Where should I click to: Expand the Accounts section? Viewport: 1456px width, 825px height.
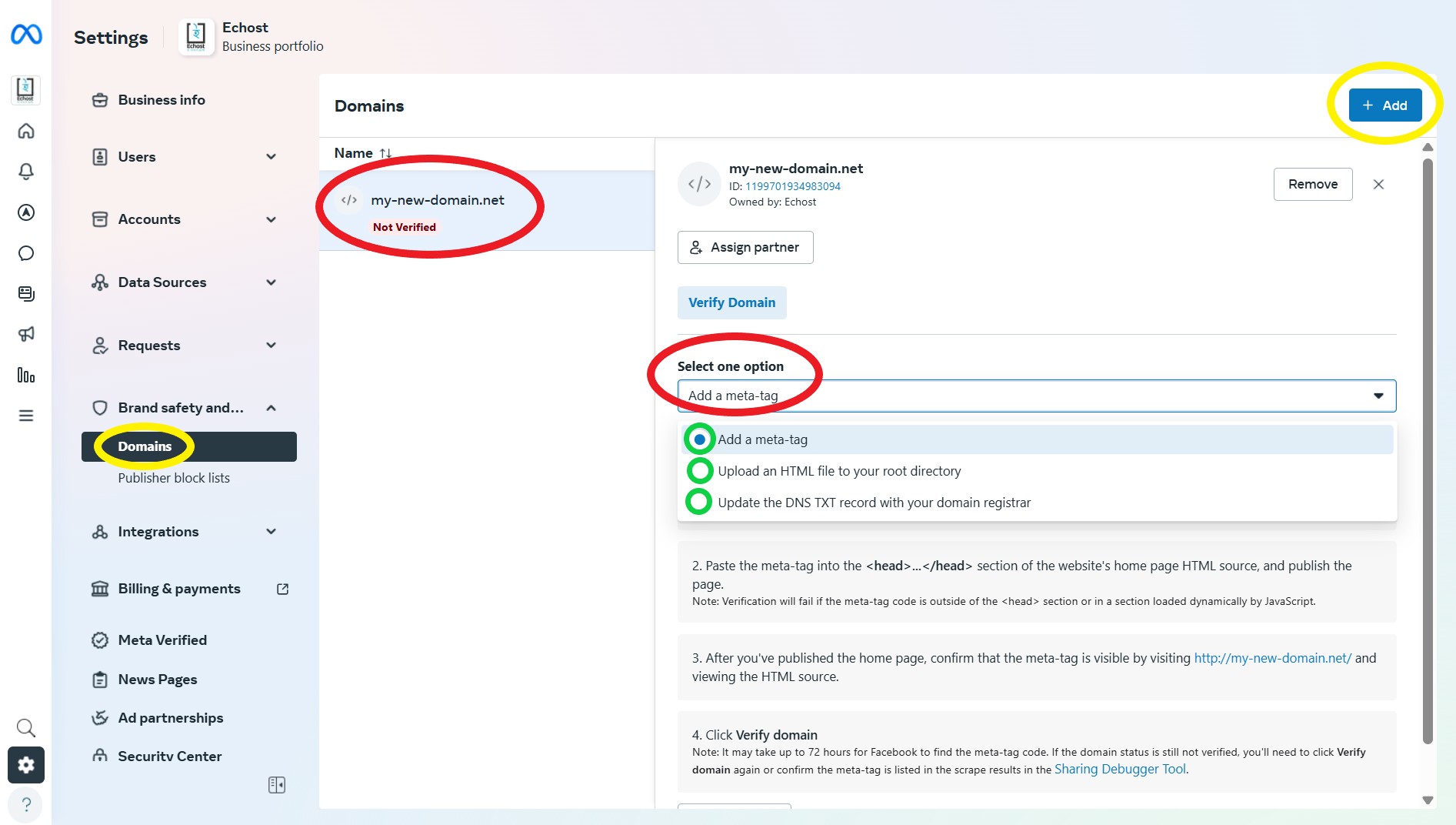(x=185, y=219)
